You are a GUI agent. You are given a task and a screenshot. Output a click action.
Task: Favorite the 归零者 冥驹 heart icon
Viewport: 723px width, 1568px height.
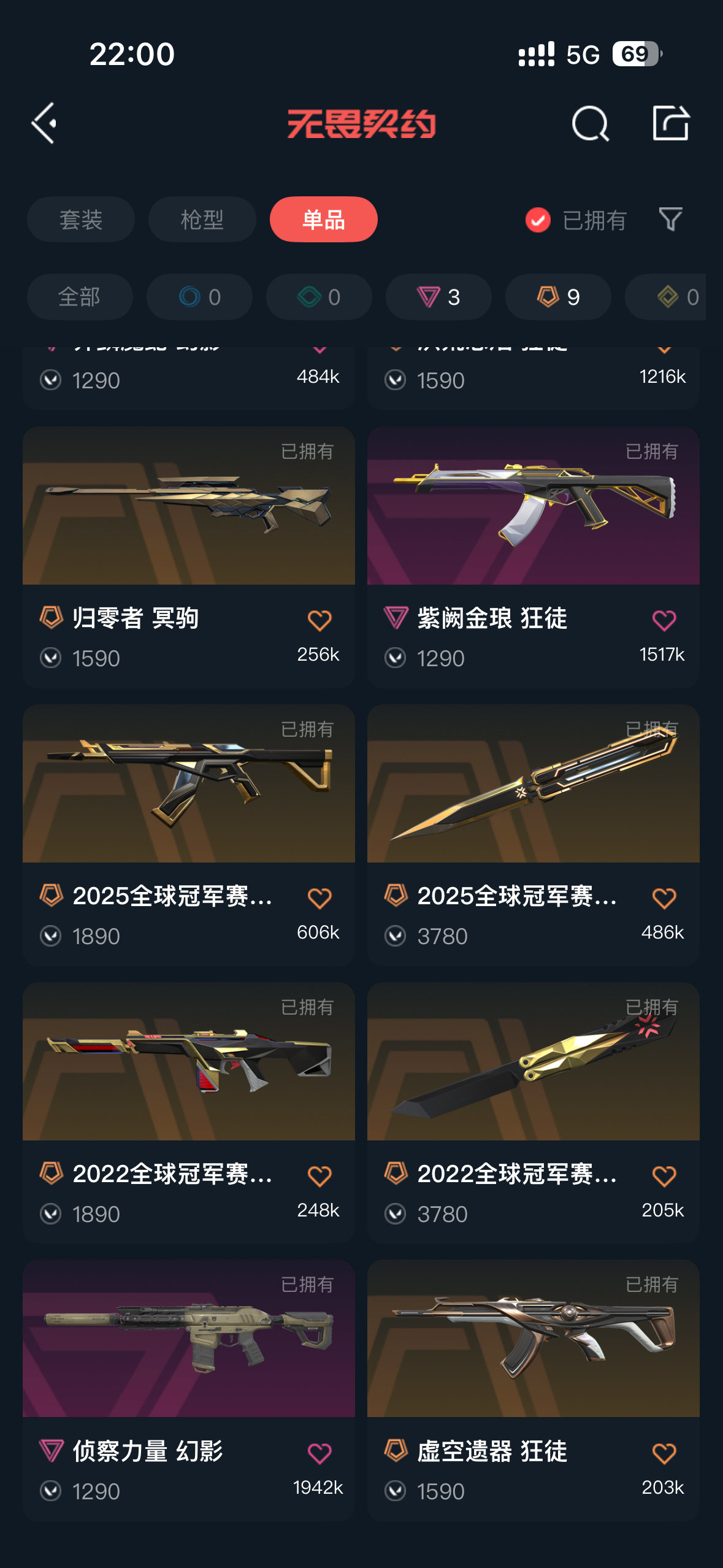pyautogui.click(x=319, y=620)
